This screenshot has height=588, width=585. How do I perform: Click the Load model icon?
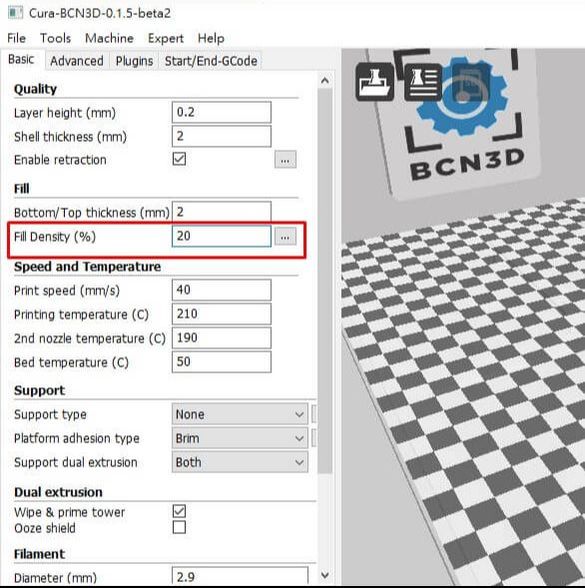pos(375,82)
